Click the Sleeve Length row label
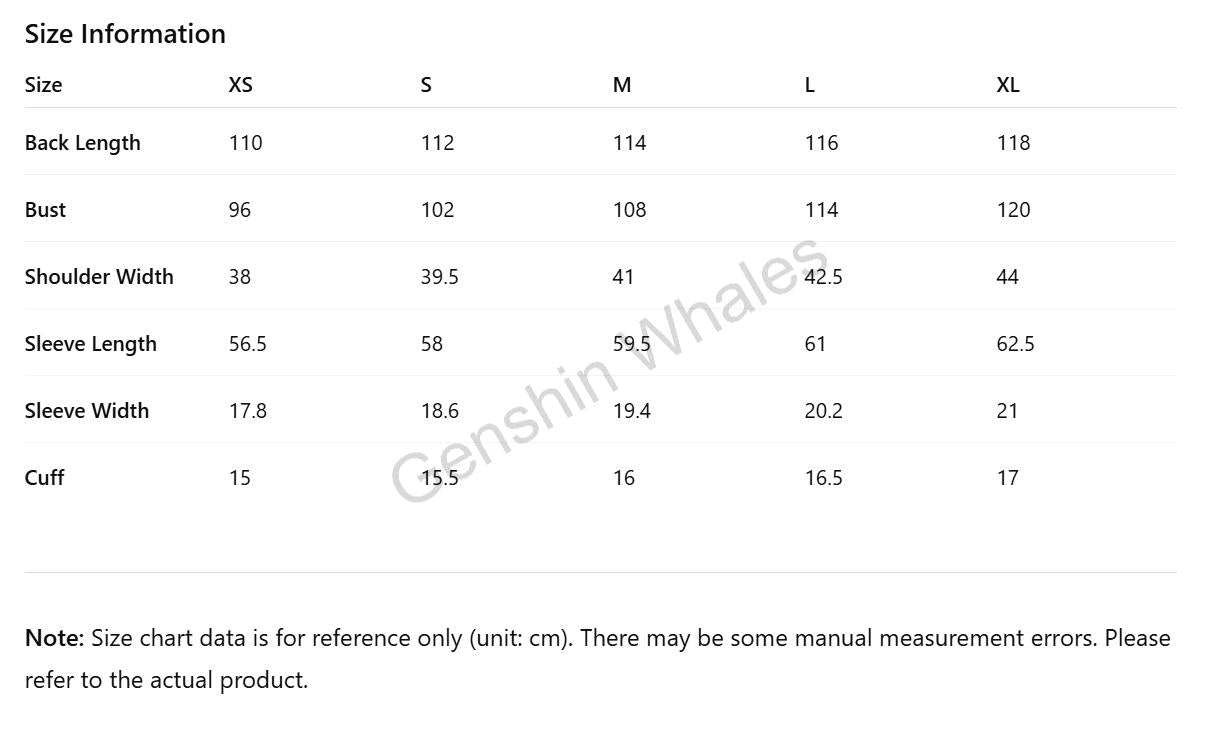This screenshot has height=734, width=1214. [91, 344]
